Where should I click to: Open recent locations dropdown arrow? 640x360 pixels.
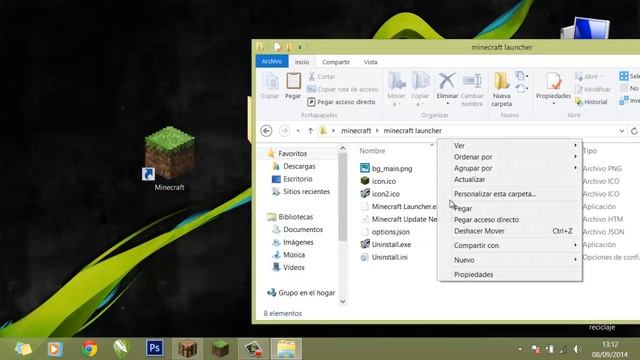point(298,131)
